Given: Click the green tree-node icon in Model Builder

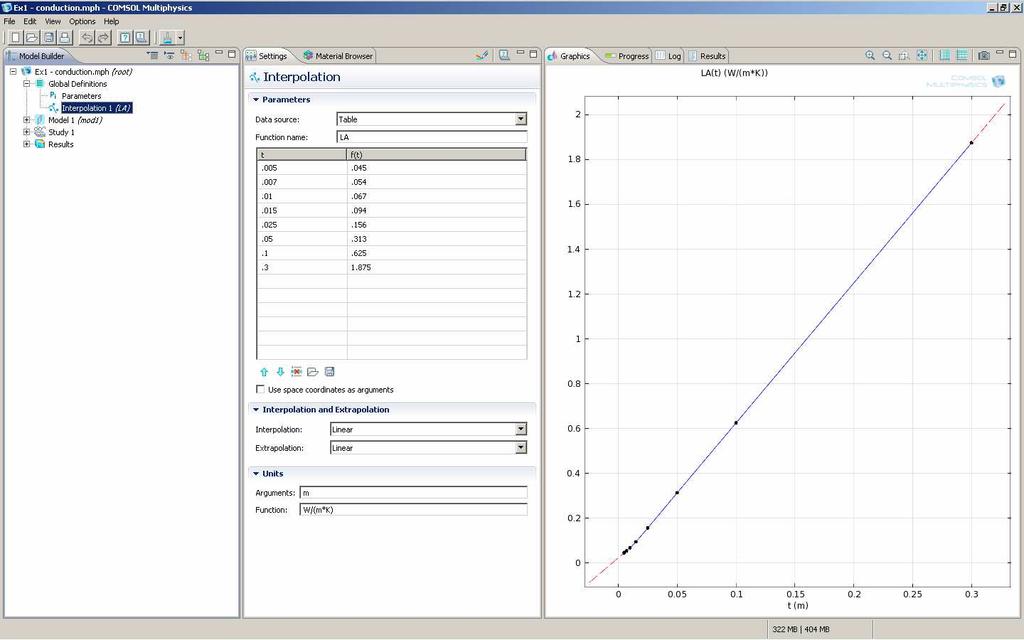Looking at the screenshot, I should (203, 56).
